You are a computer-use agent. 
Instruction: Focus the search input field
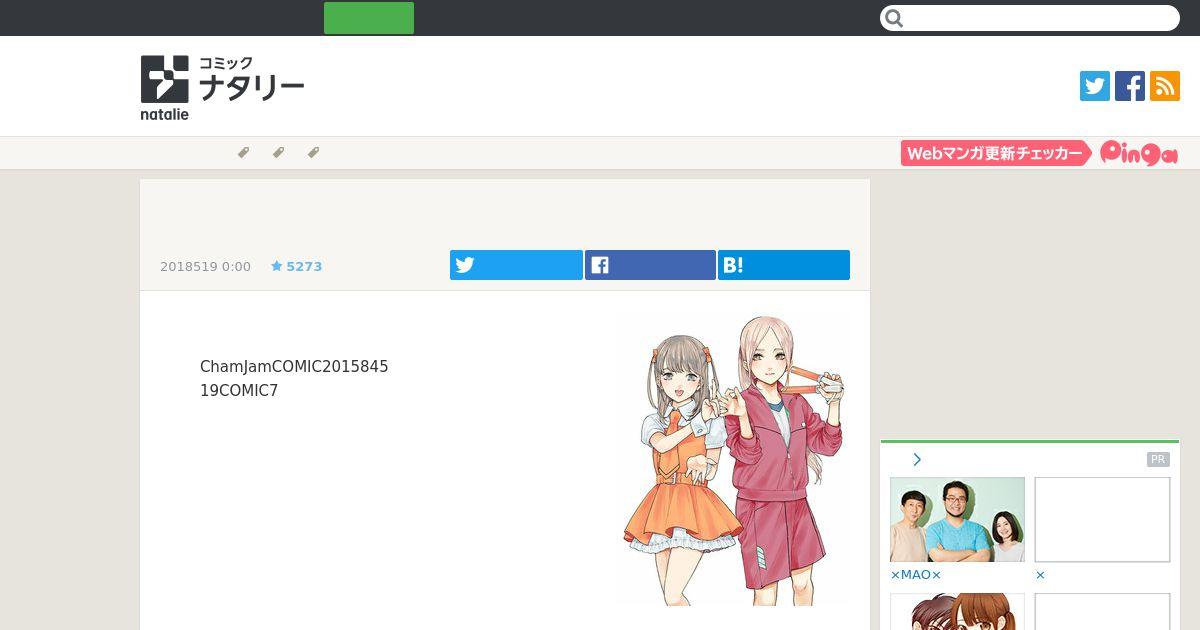click(x=1030, y=18)
